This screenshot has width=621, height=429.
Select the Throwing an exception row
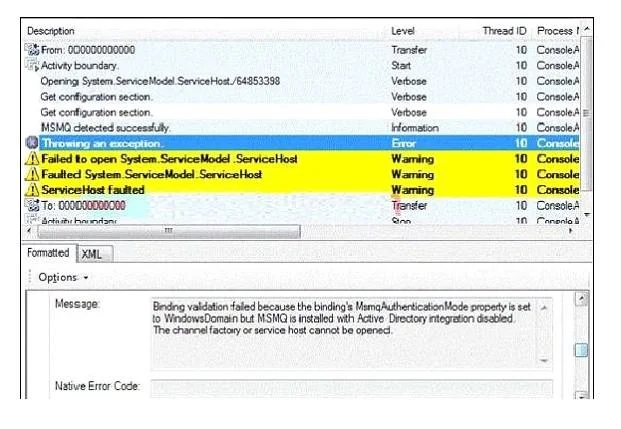pyautogui.click(x=303, y=143)
